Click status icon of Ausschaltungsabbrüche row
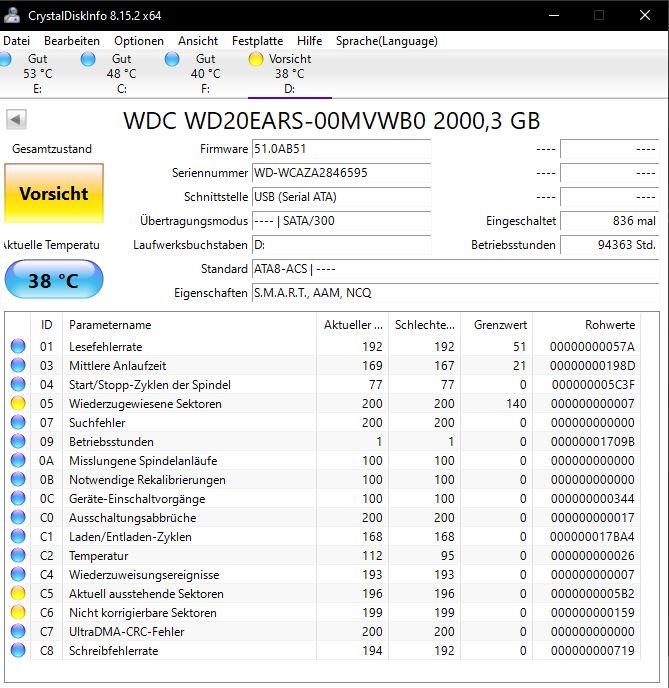 pyautogui.click(x=18, y=517)
